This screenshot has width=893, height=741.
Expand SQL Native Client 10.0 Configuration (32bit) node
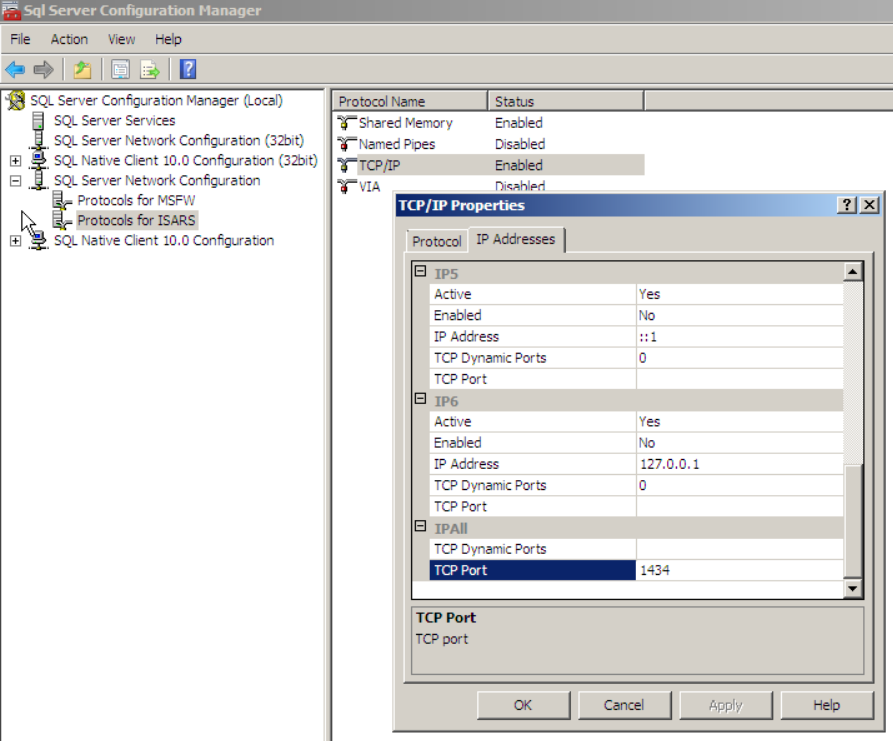tap(16, 161)
